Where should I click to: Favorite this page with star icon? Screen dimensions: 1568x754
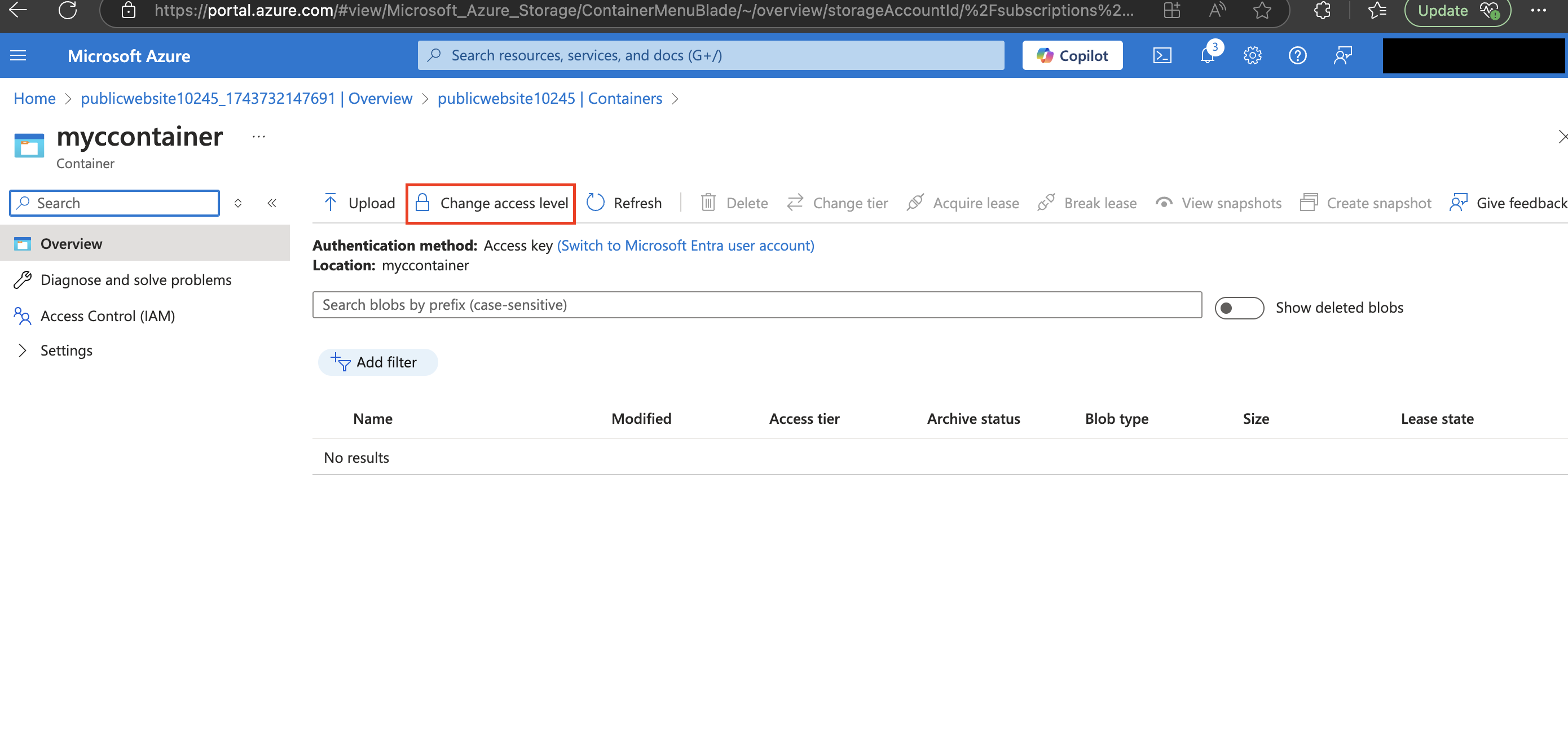(x=1262, y=10)
